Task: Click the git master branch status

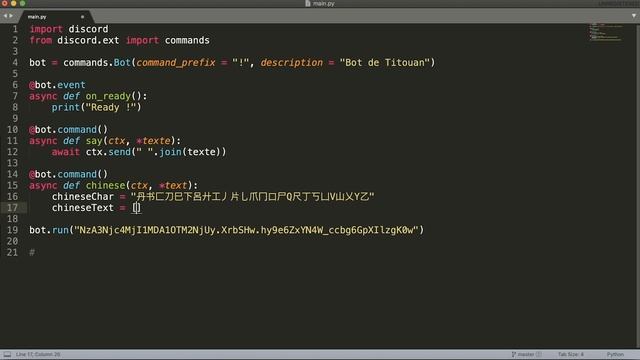Action: point(527,354)
